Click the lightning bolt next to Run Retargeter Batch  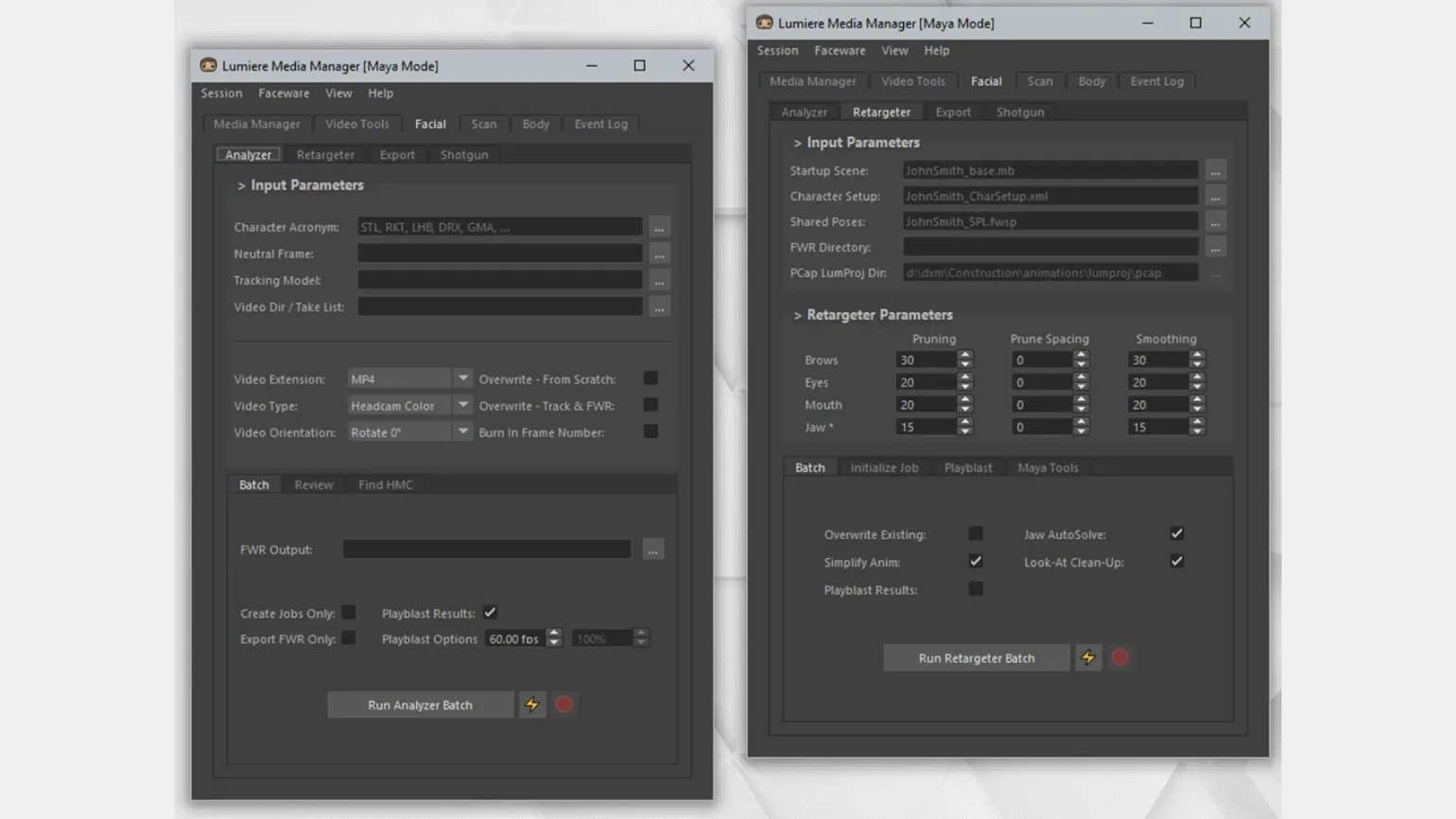click(x=1088, y=657)
